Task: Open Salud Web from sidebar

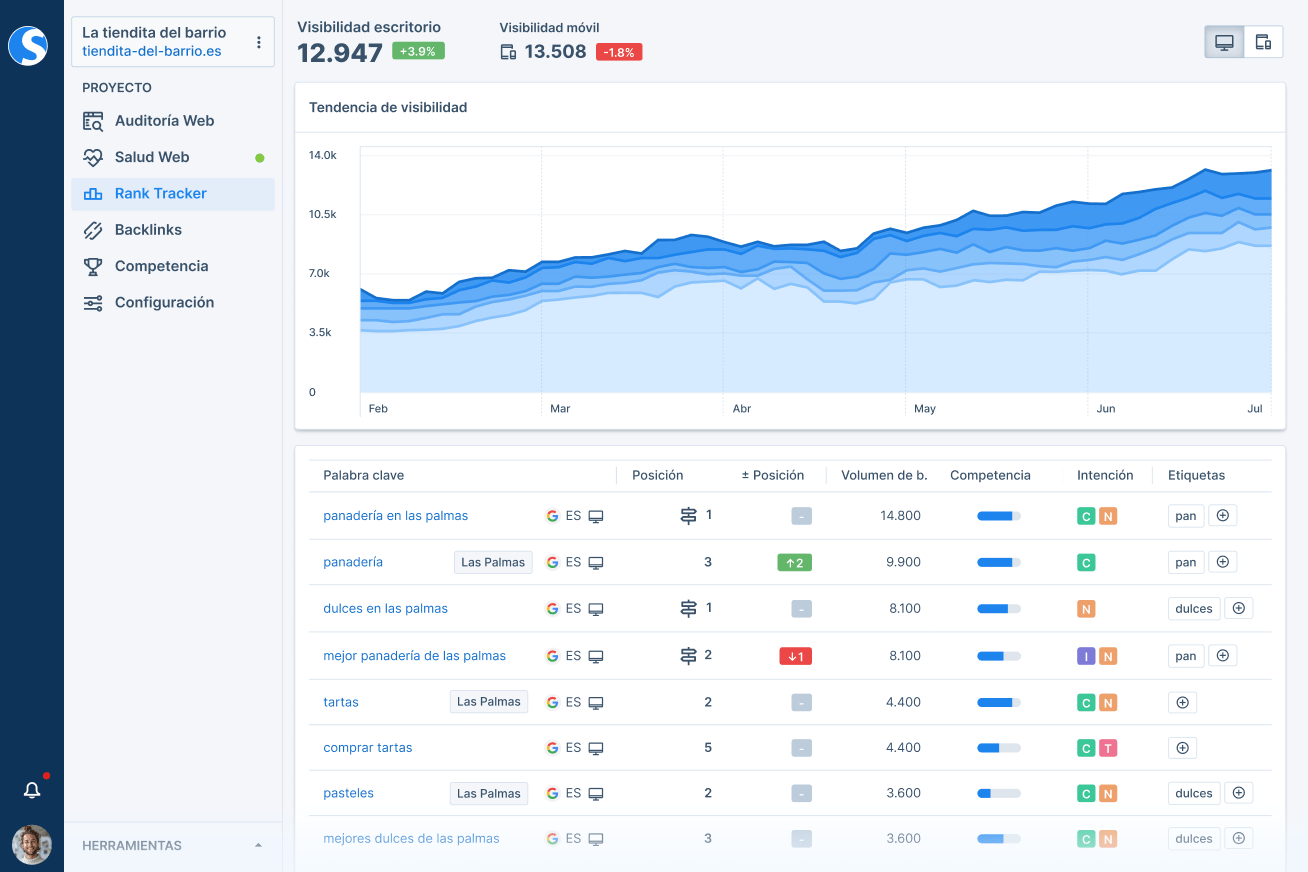Action: tap(152, 157)
